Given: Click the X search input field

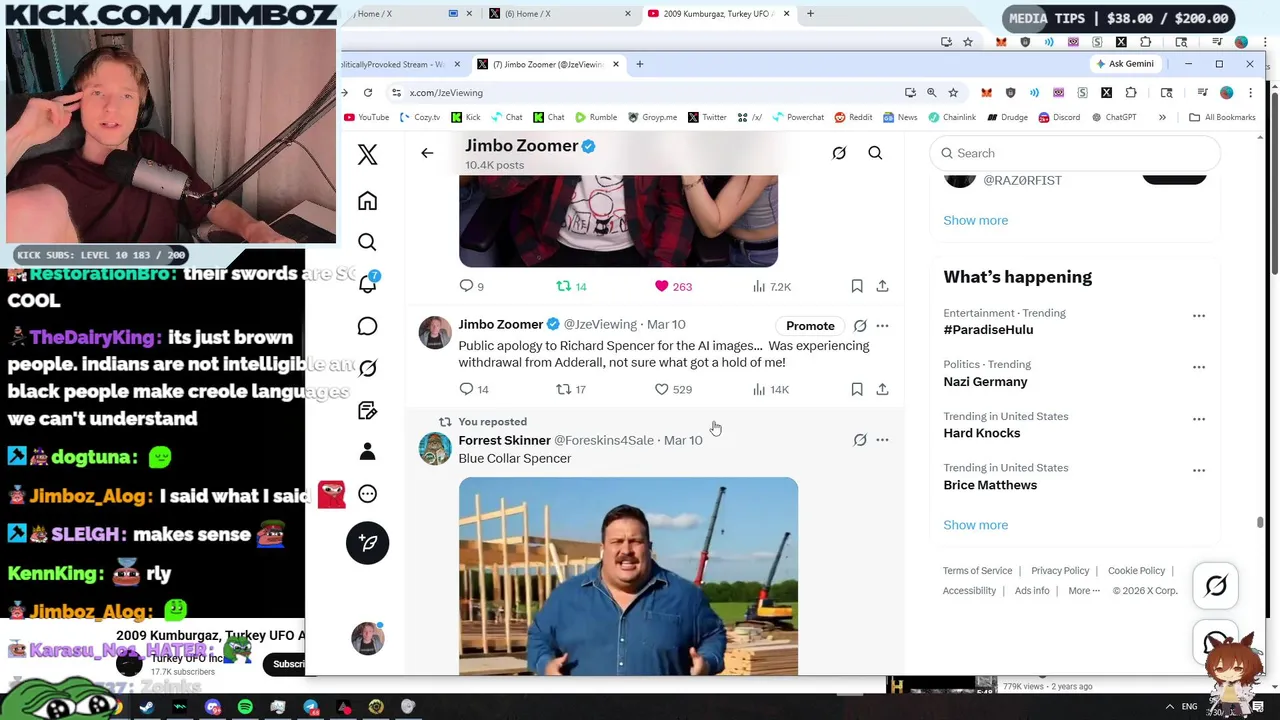Looking at the screenshot, I should (1075, 153).
